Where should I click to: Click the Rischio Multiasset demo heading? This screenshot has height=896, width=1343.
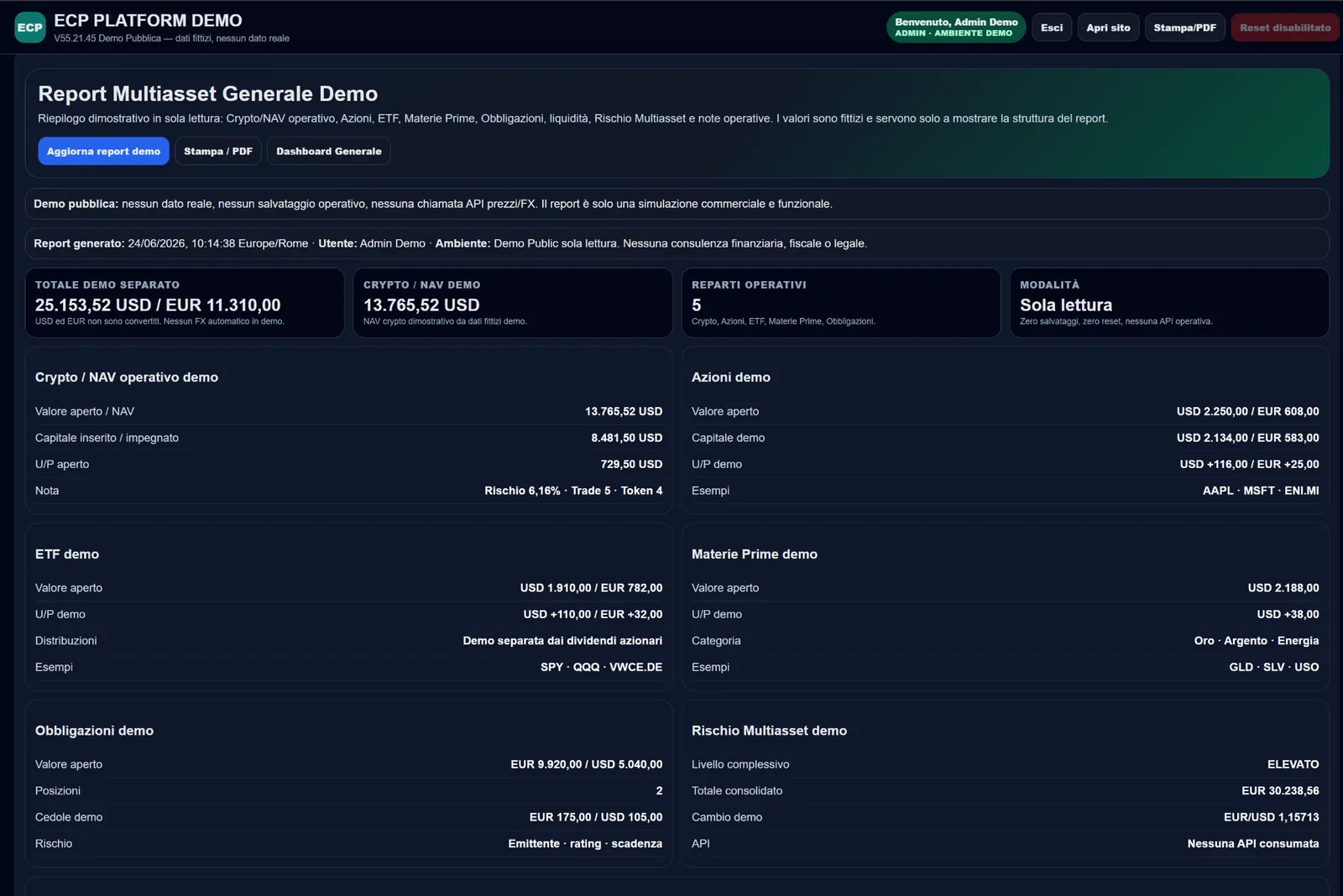pos(769,731)
